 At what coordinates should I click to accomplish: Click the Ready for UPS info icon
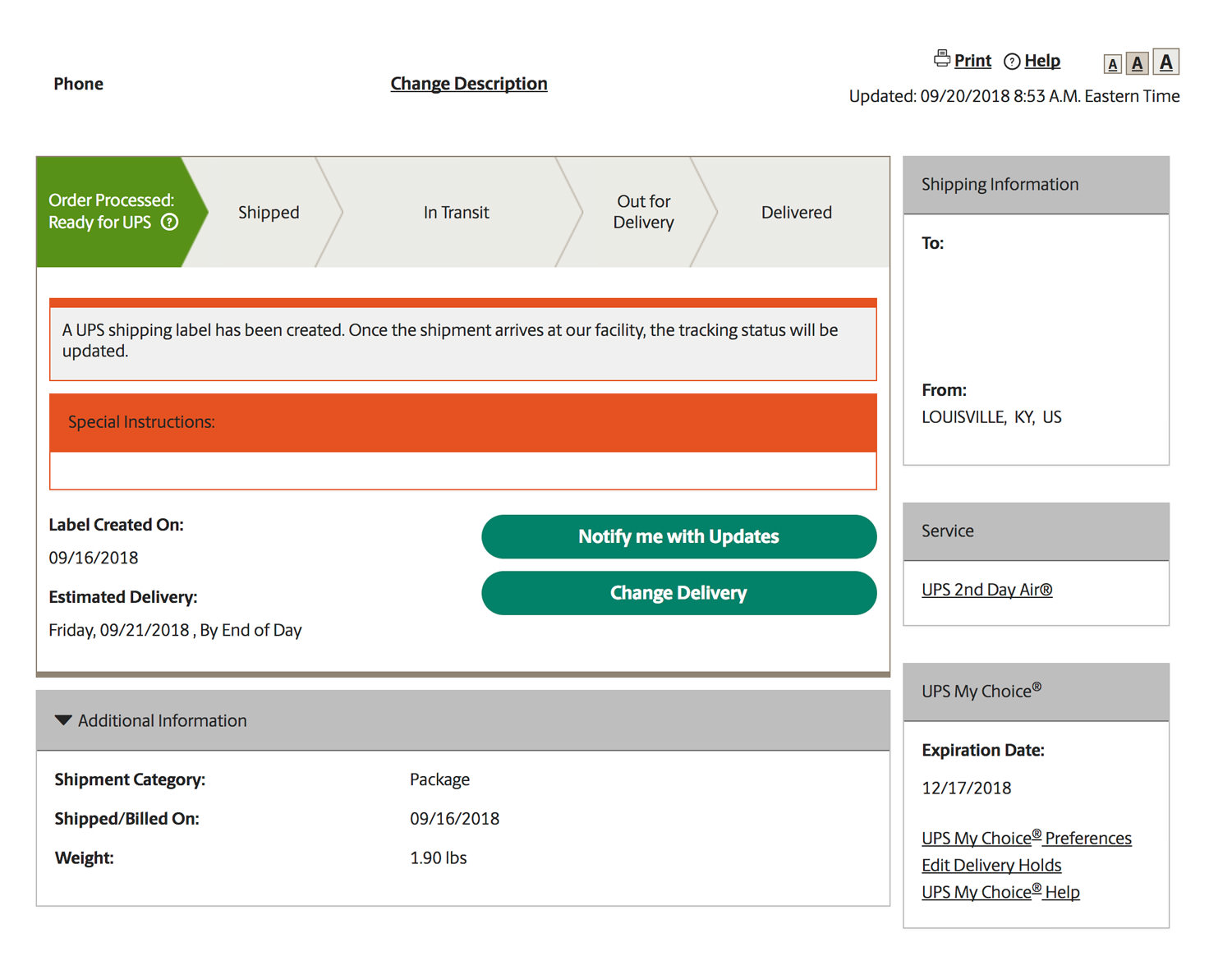click(169, 222)
